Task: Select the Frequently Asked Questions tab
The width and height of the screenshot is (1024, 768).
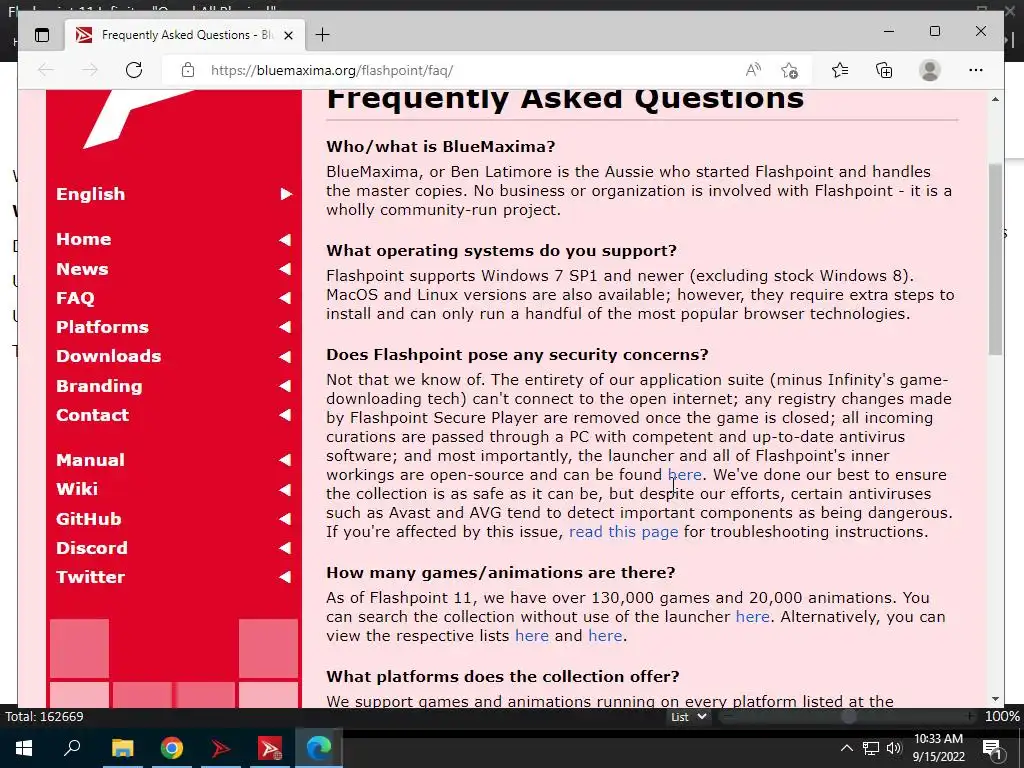Action: [x=185, y=35]
